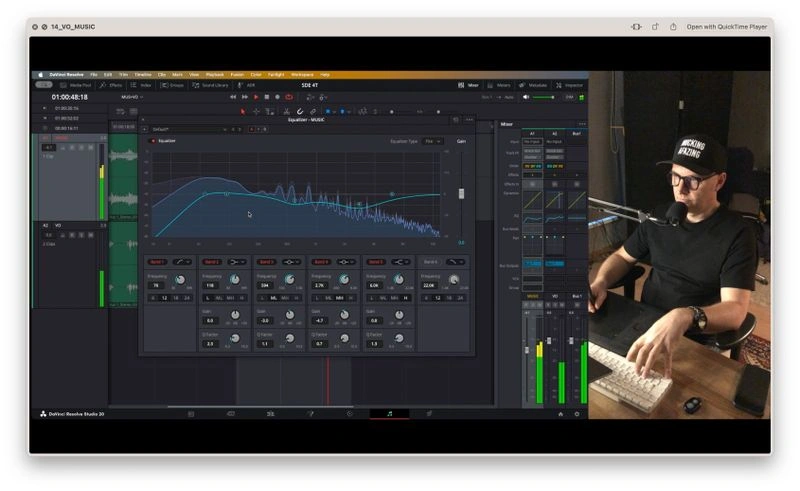The image size is (800, 491).
Task: Toggle Band 4 on or off
Action: [321, 262]
